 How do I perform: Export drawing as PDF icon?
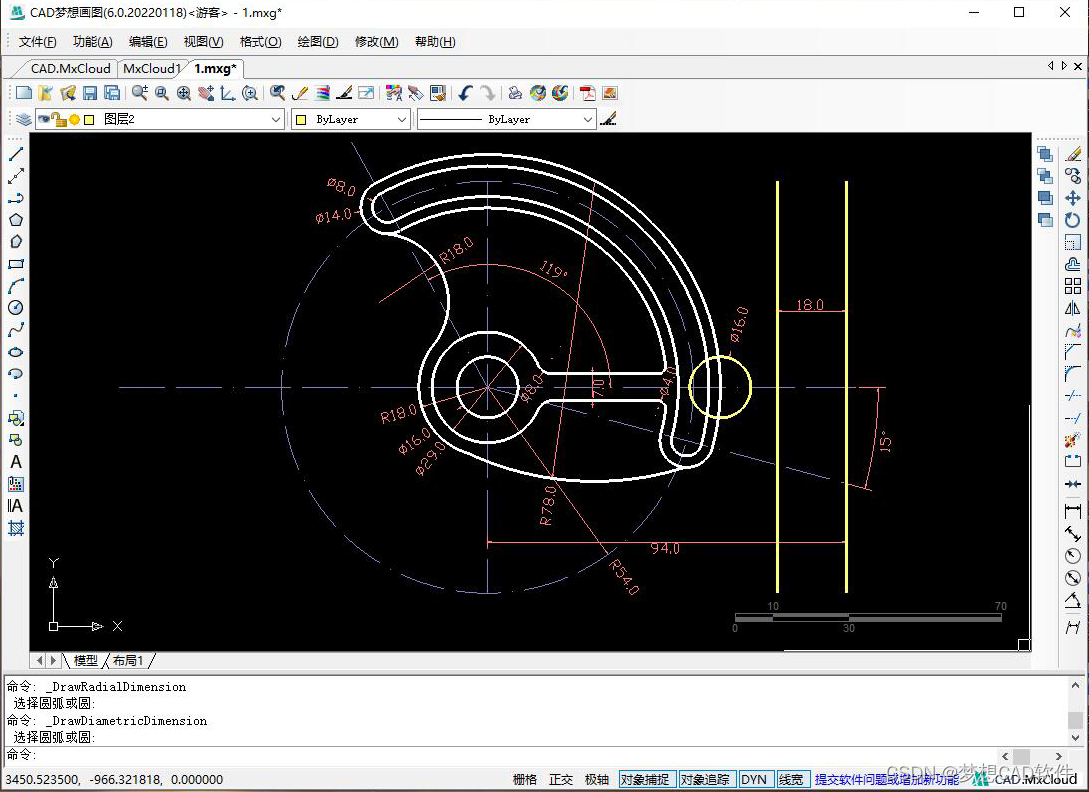(588, 93)
